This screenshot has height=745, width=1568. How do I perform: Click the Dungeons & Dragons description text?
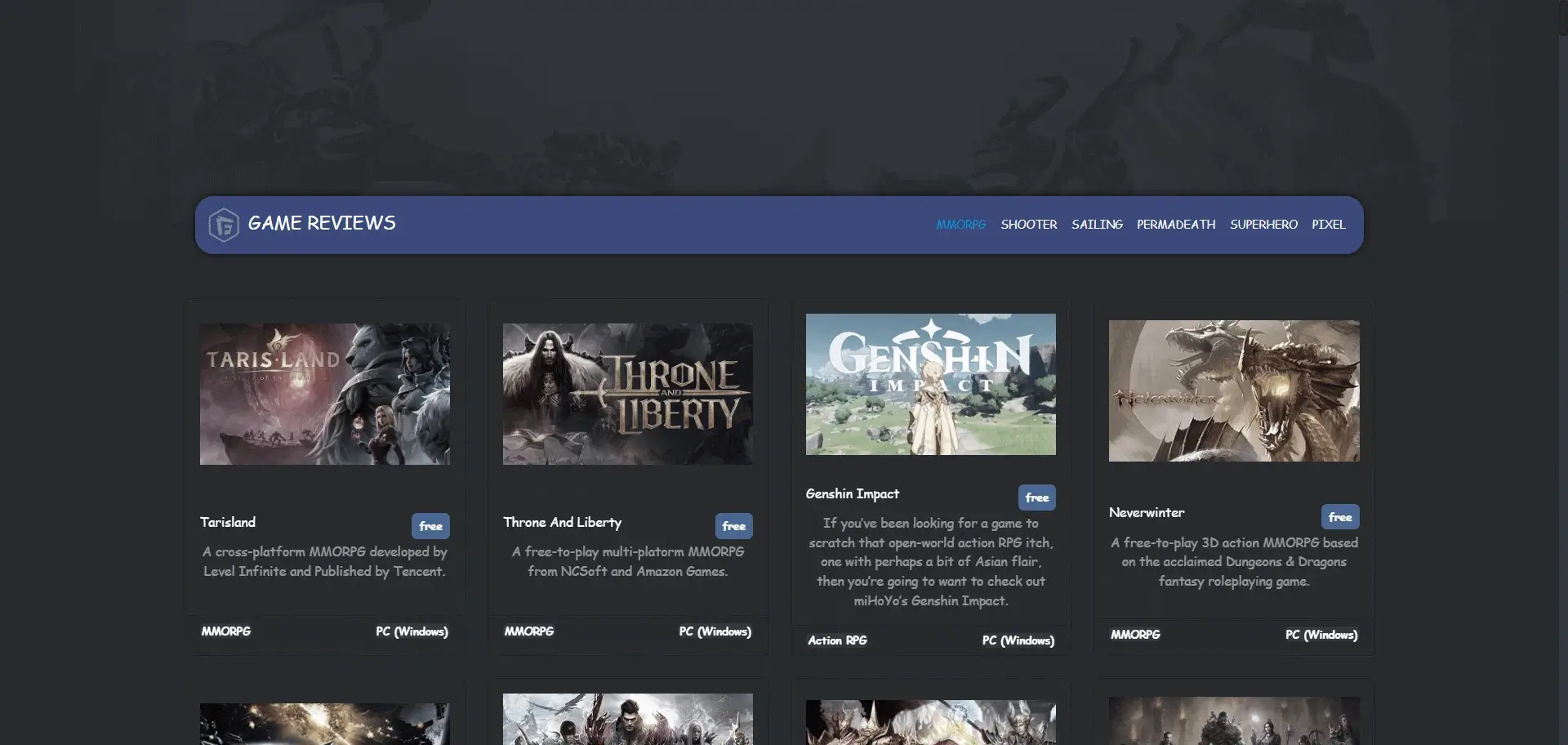point(1234,562)
